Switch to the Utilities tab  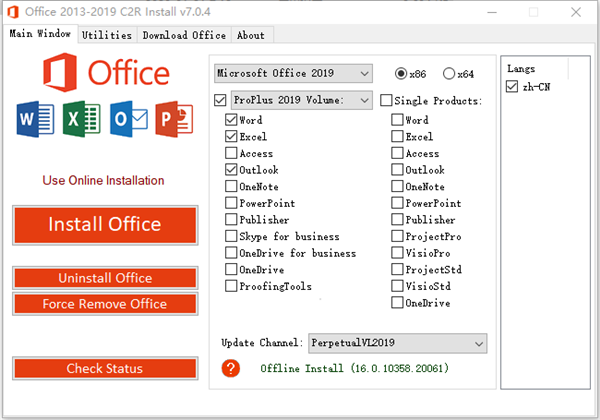click(x=107, y=35)
